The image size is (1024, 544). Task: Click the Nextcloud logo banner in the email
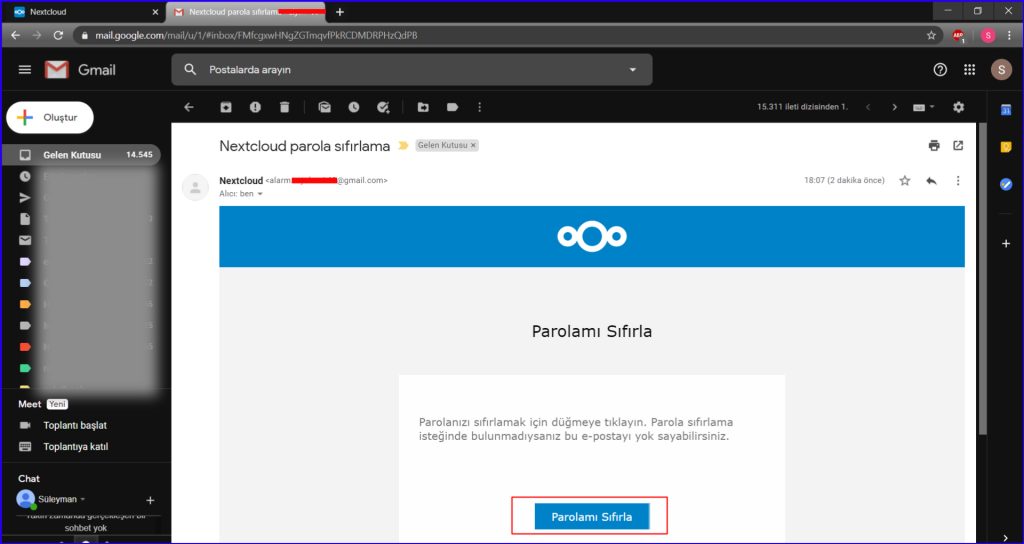coord(592,236)
